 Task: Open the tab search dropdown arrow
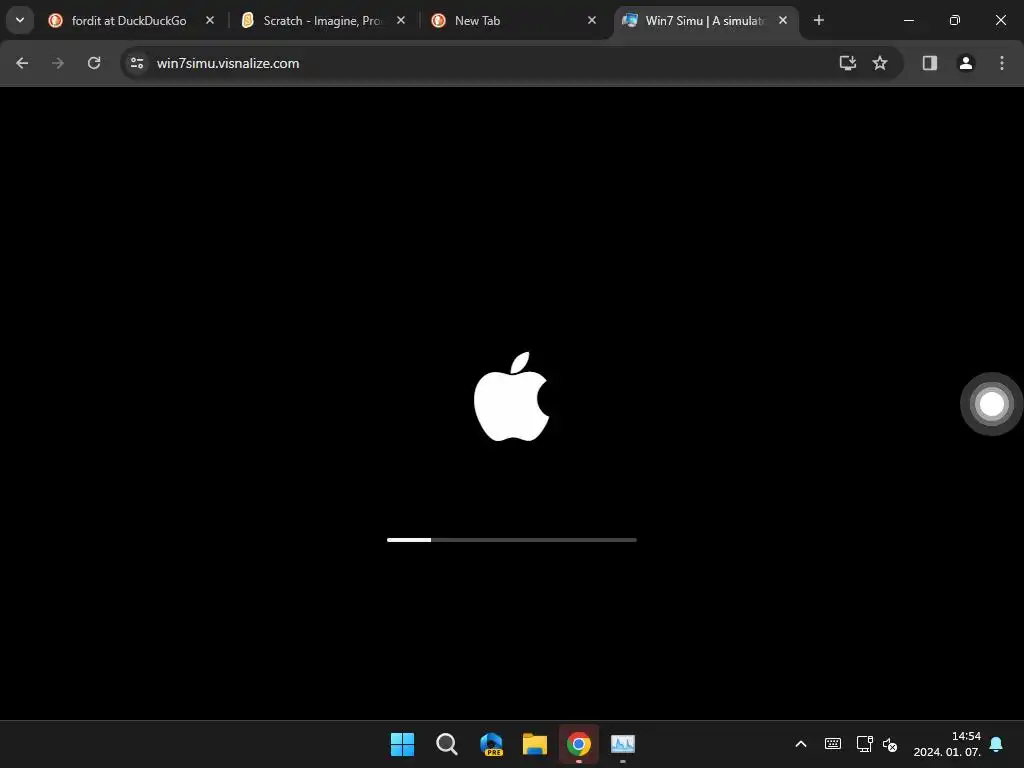pos(20,20)
